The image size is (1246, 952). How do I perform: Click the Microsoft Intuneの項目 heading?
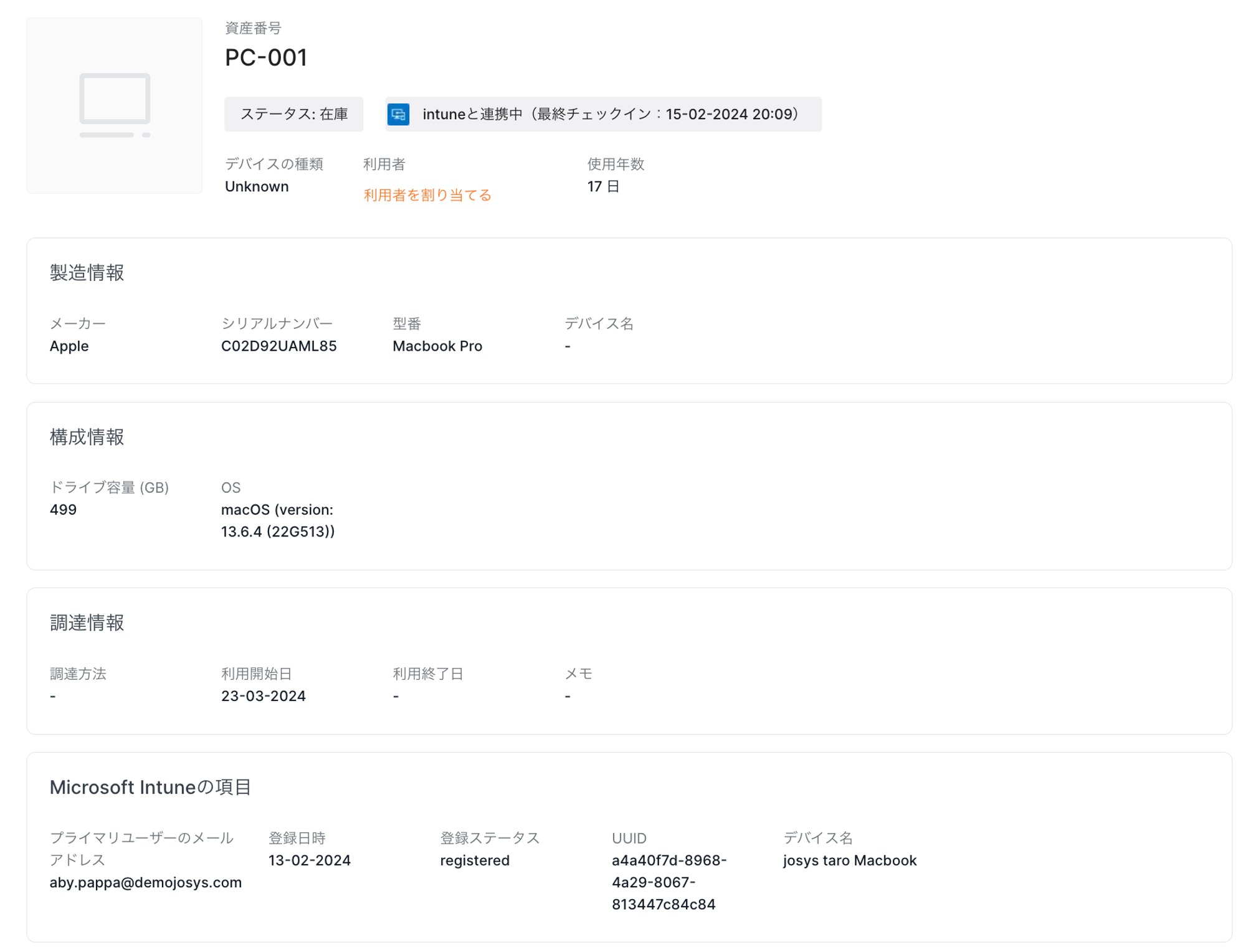150,787
